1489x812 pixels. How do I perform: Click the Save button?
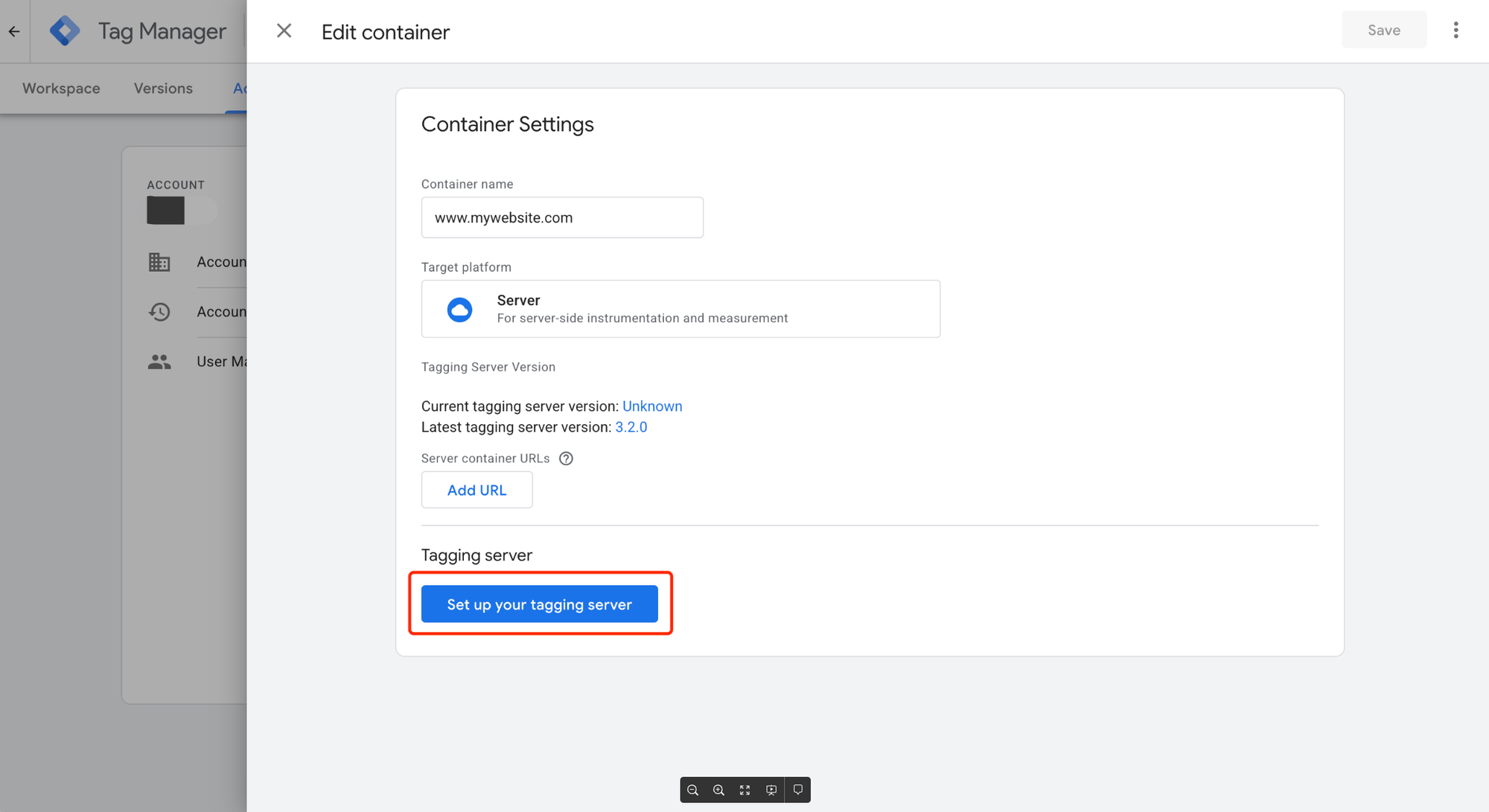pyautogui.click(x=1383, y=31)
